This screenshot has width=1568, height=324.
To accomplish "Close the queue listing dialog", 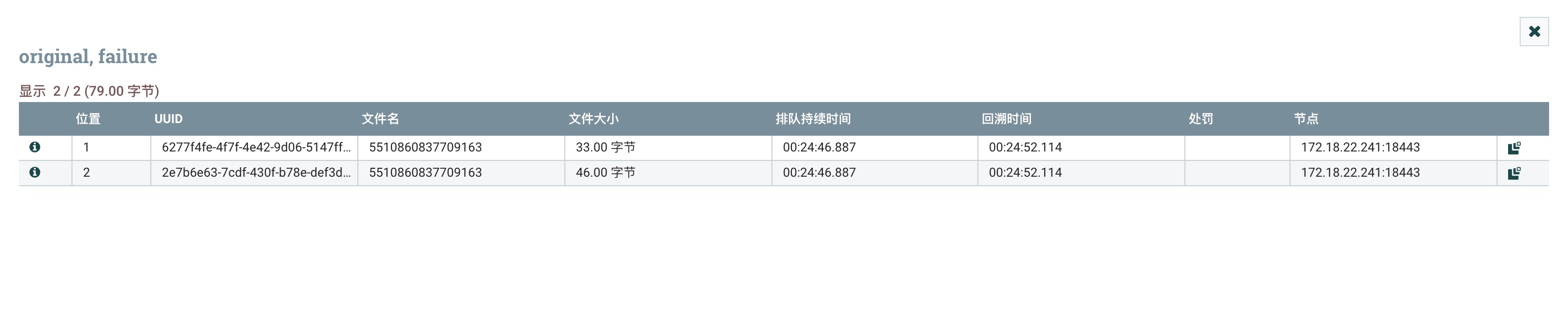I will (1534, 32).
